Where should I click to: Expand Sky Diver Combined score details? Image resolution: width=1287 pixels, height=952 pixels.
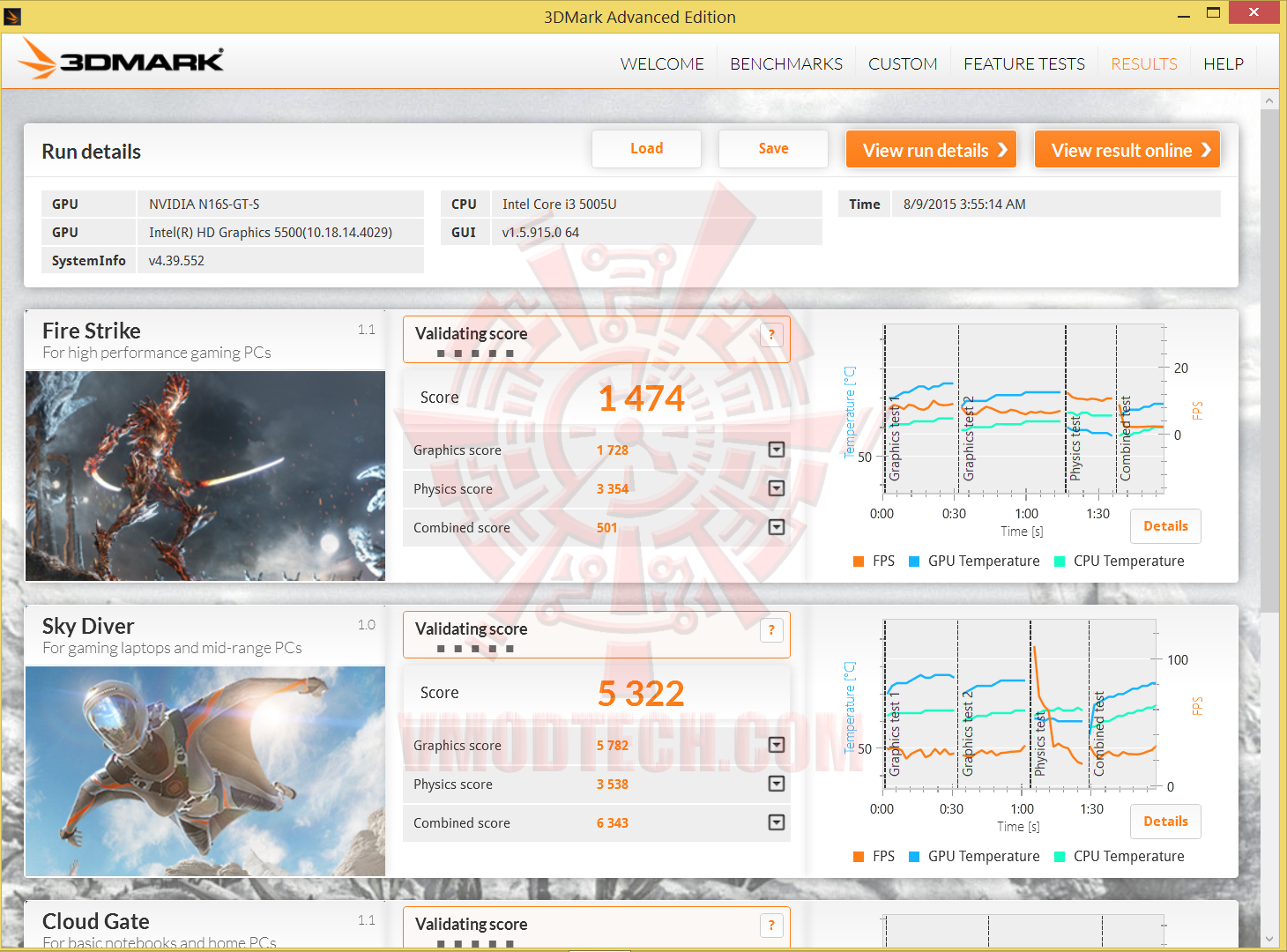(x=777, y=822)
